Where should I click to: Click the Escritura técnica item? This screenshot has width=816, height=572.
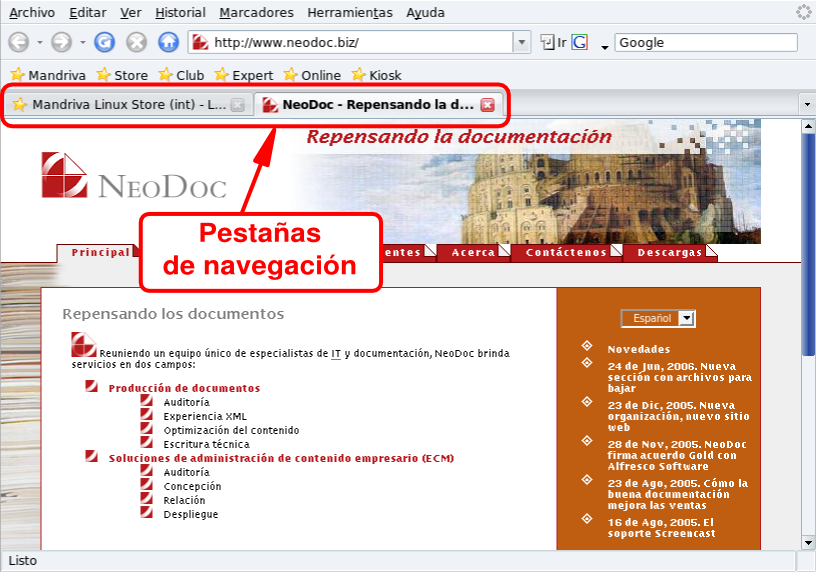pos(207,444)
